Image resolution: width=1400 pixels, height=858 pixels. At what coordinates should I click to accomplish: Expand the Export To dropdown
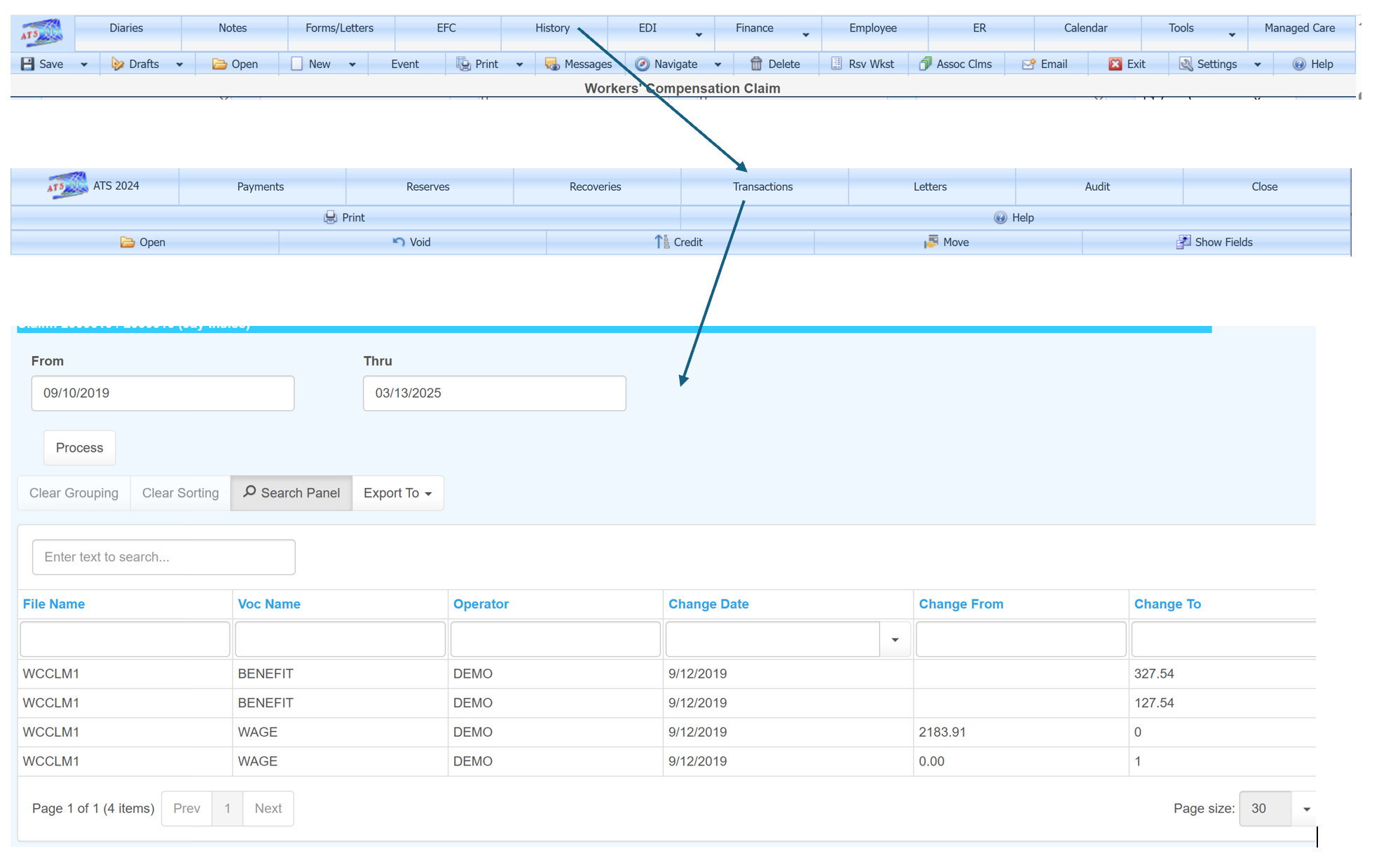click(397, 493)
